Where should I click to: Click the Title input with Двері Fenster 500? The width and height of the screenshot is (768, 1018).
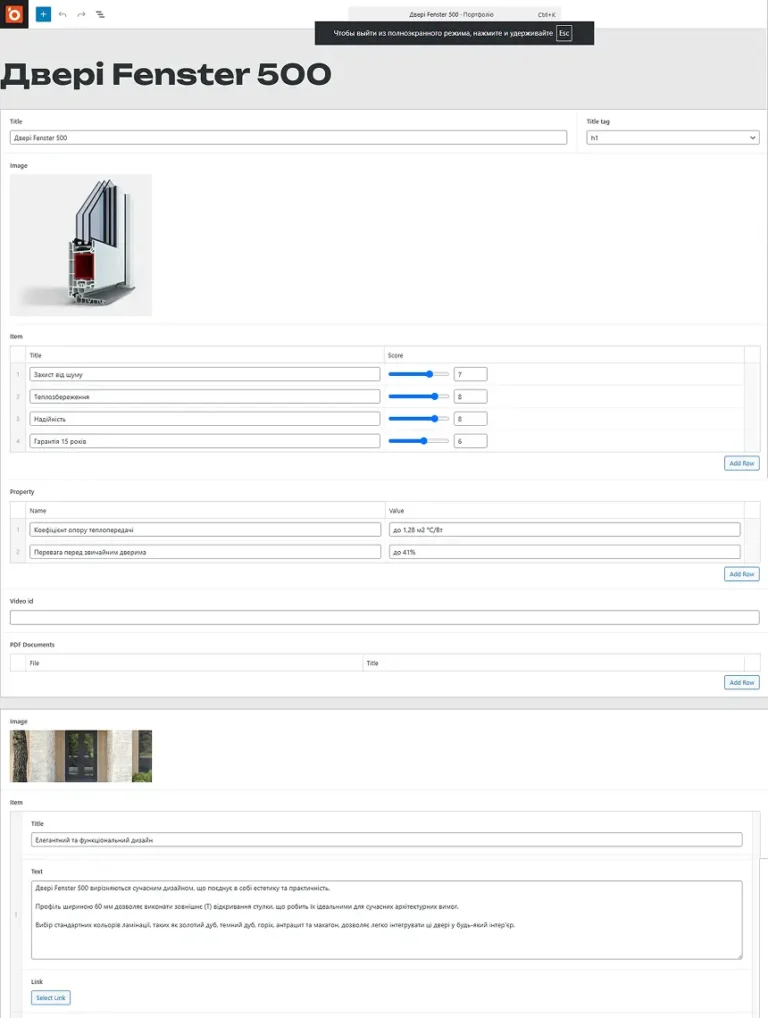point(288,138)
